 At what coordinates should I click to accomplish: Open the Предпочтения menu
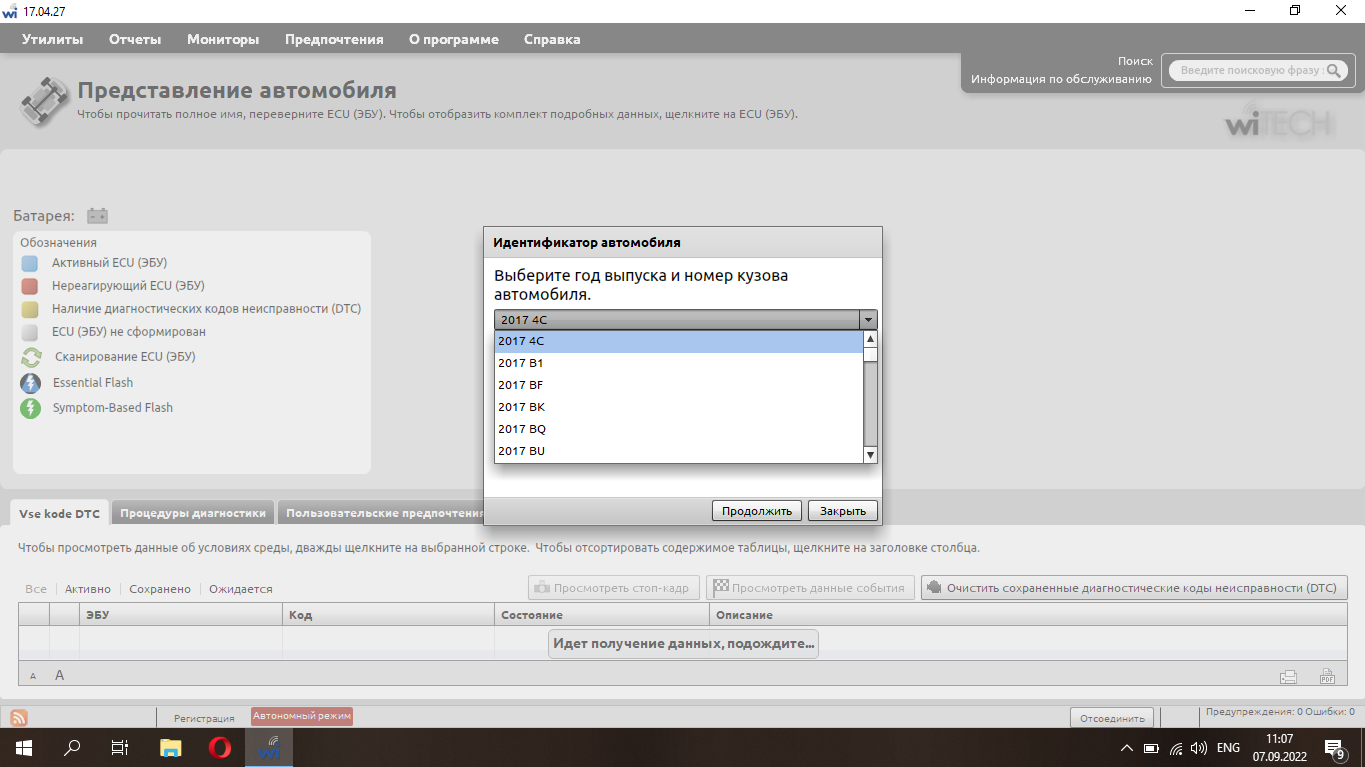pos(334,39)
